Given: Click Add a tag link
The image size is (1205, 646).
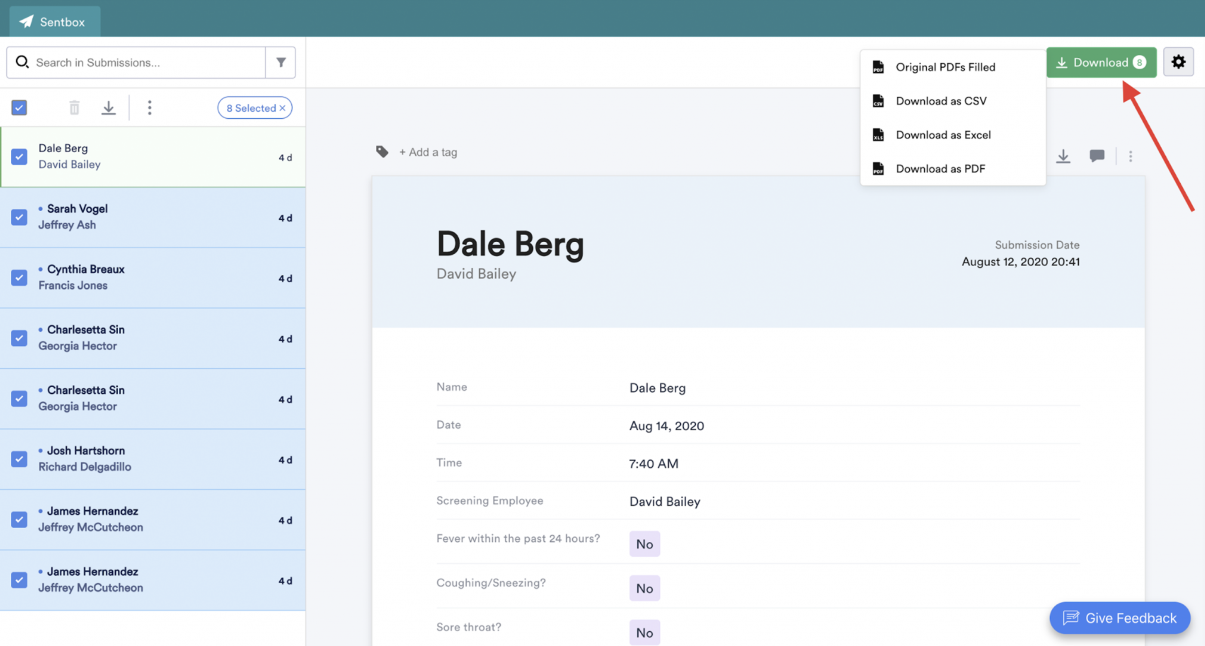Looking at the screenshot, I should pos(428,152).
